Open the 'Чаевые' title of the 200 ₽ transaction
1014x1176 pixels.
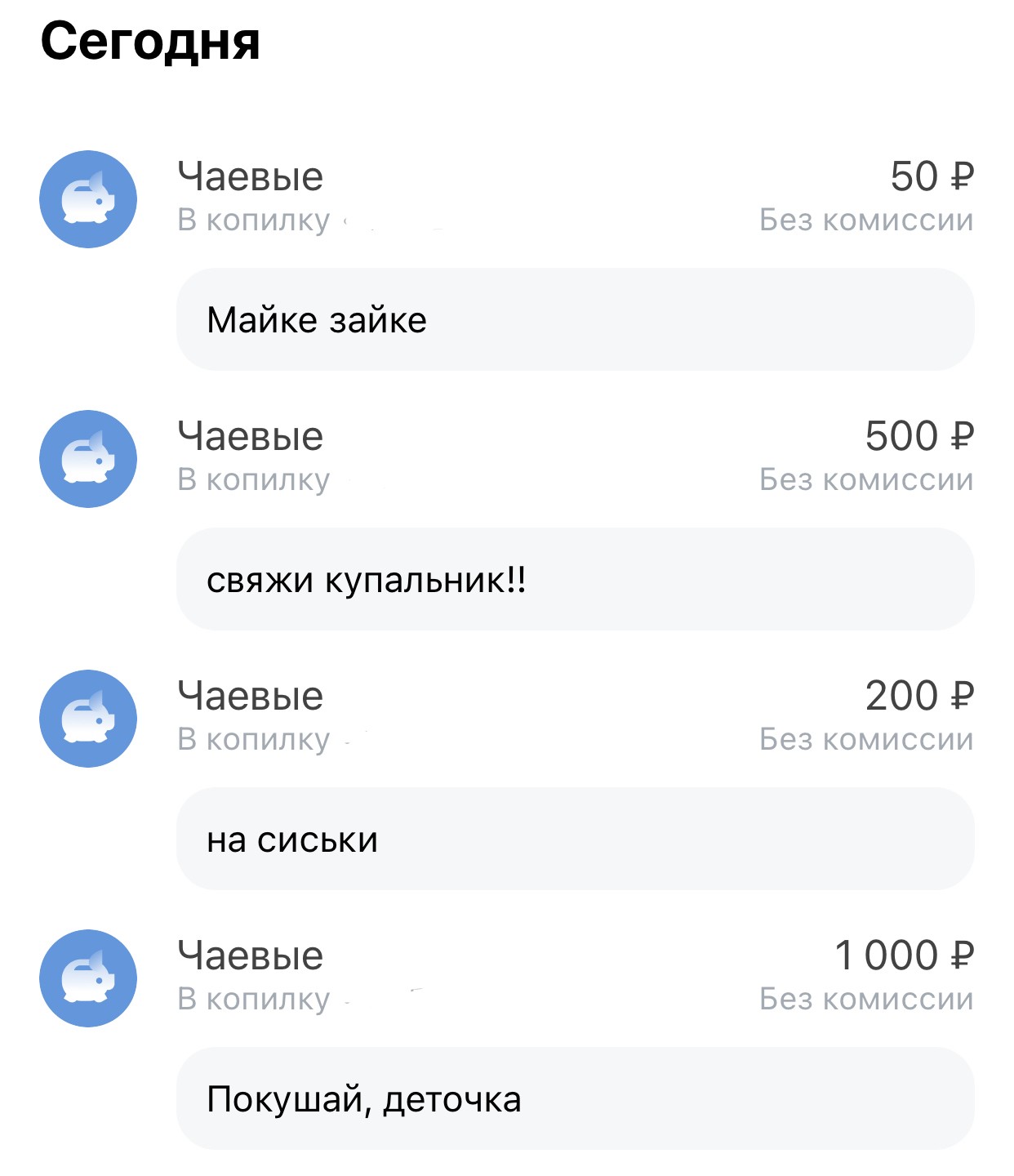click(x=251, y=696)
